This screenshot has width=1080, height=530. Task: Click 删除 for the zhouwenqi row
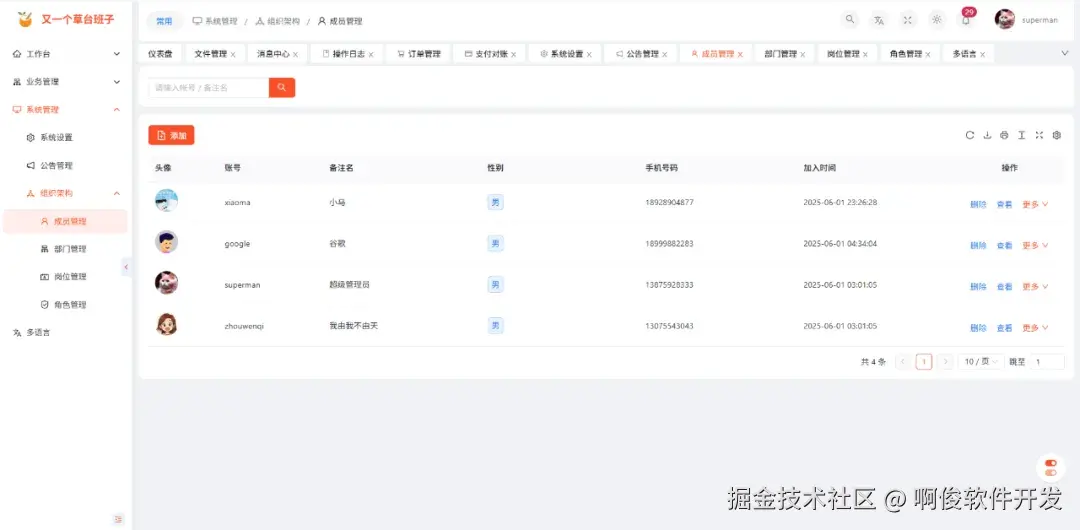[x=978, y=328]
